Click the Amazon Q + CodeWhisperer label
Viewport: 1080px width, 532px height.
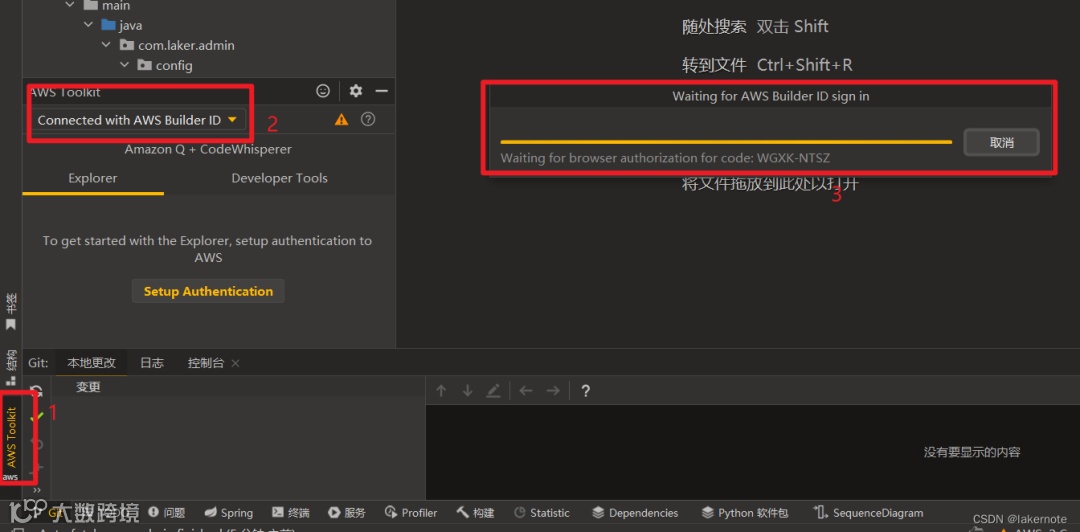(x=208, y=150)
